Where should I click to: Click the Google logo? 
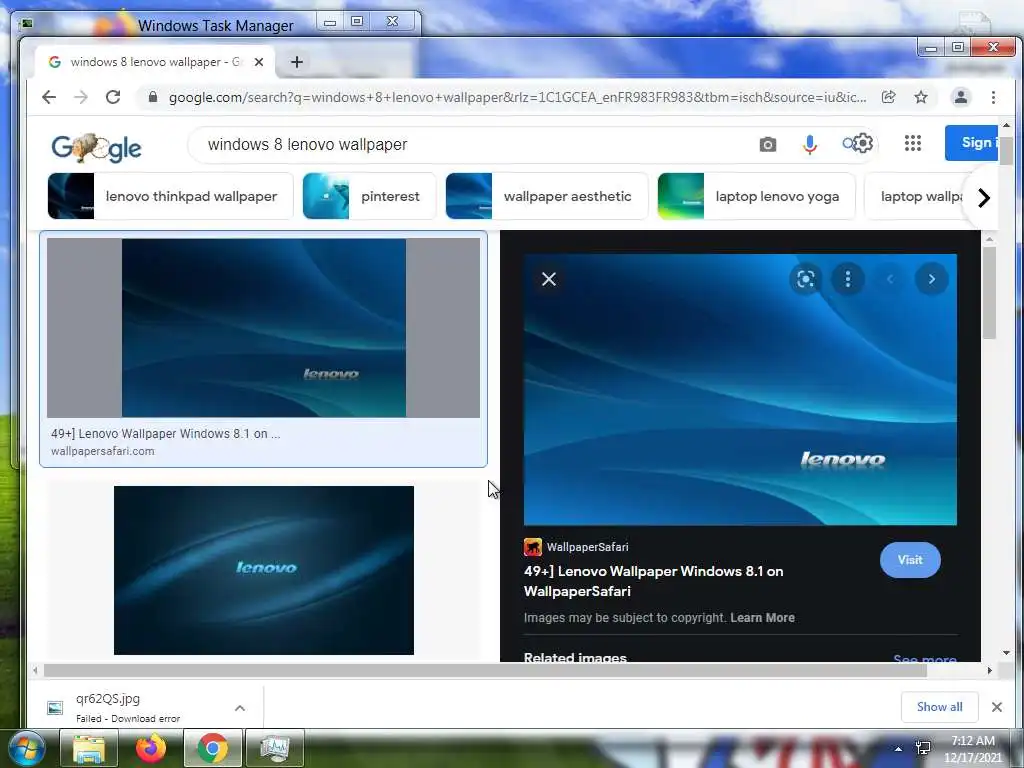[x=96, y=148]
